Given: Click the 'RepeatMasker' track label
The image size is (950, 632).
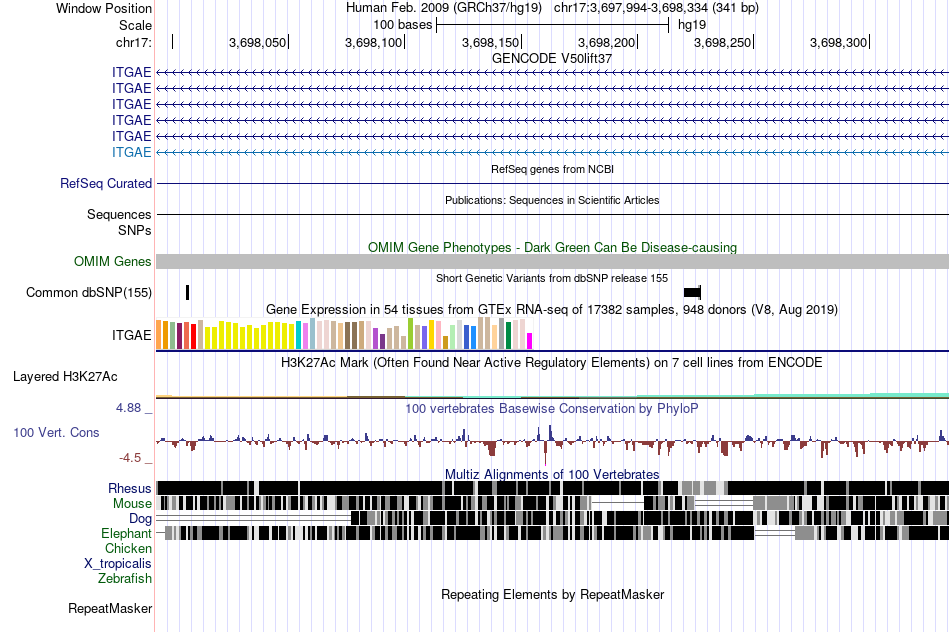Looking at the screenshot, I should (110, 608).
